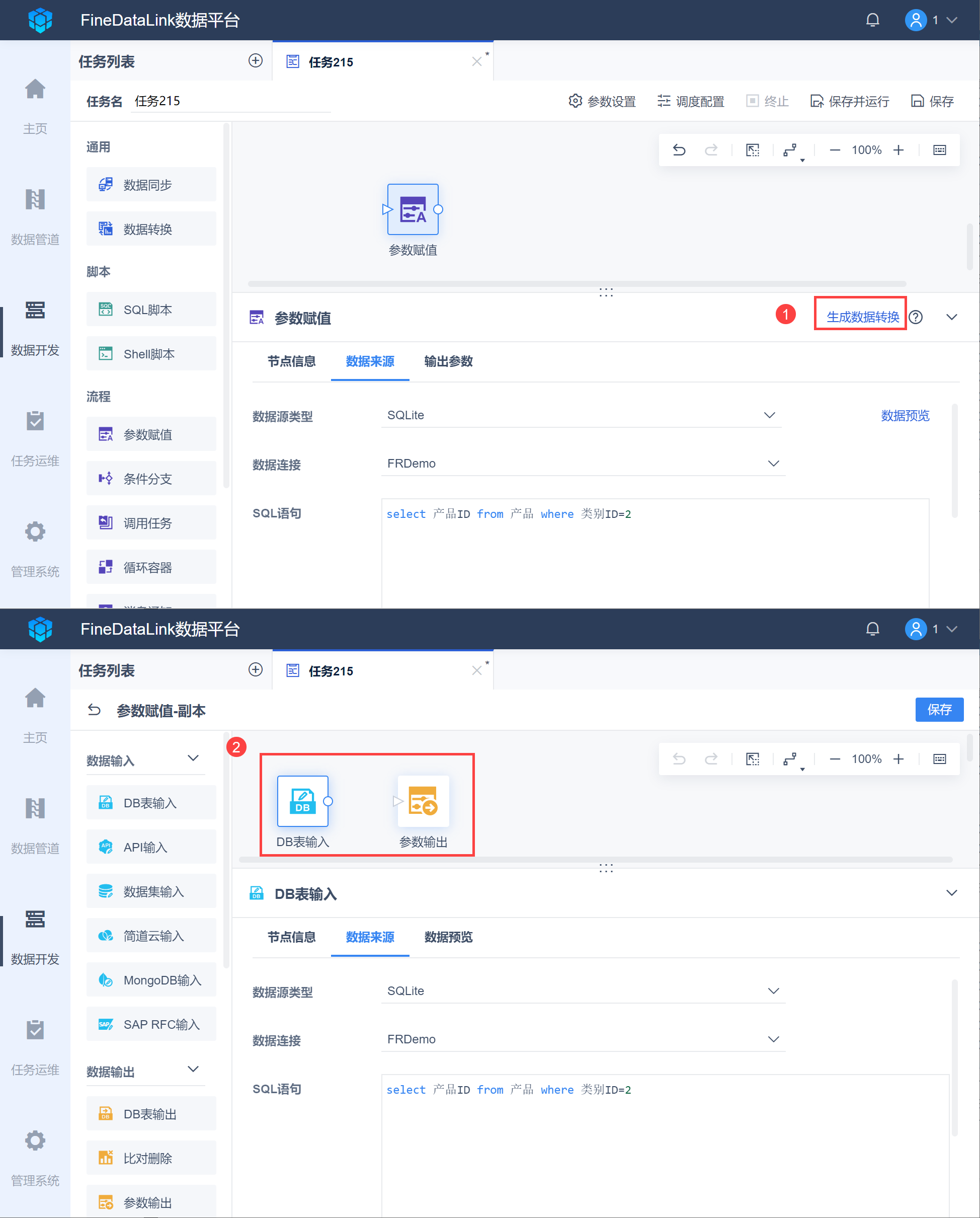Zoom in with the plus icon in the top canvas
Screen dimensions: 980x1218
pyautogui.click(x=898, y=149)
